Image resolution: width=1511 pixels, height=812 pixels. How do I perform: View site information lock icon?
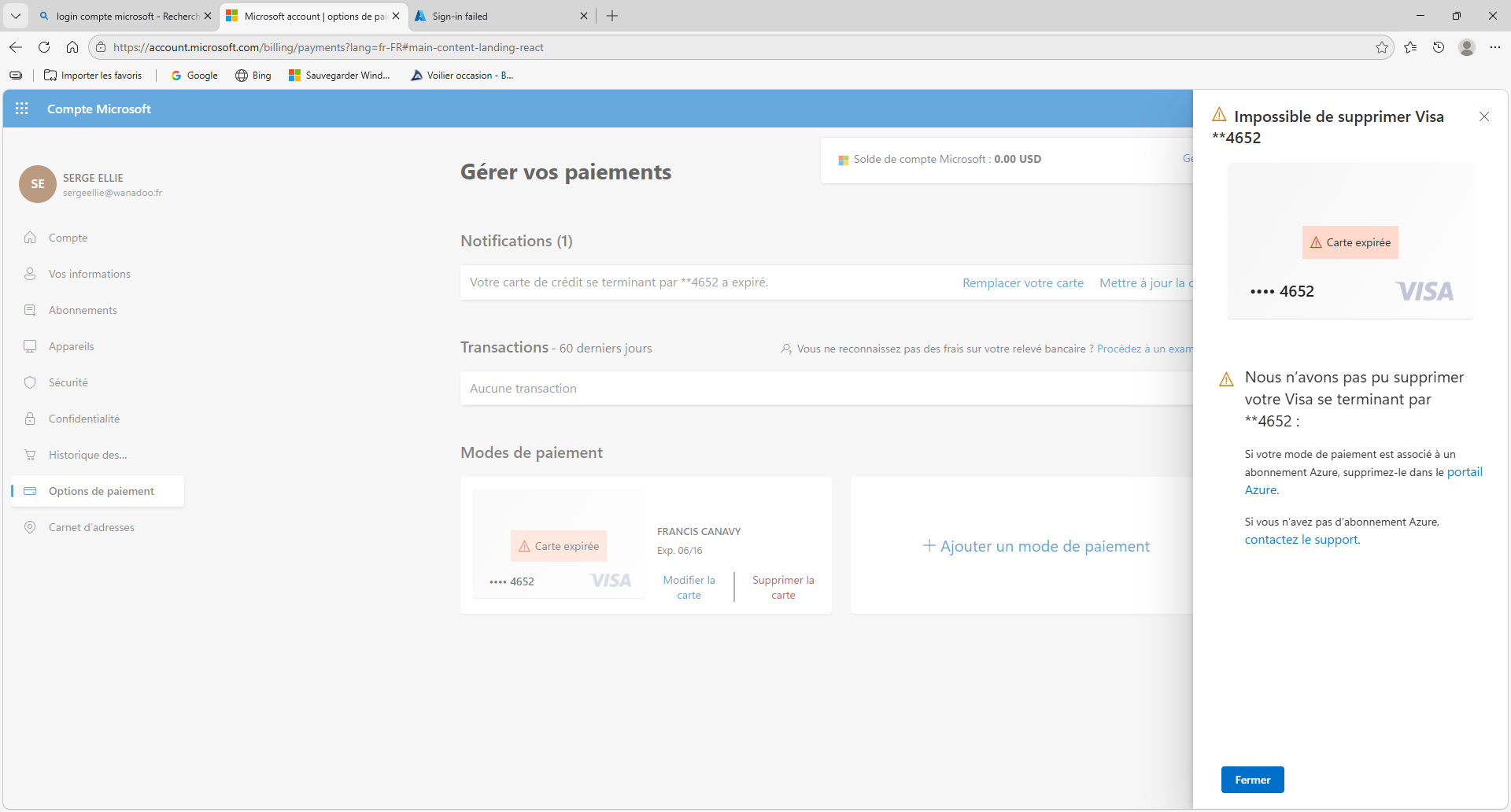pos(101,47)
